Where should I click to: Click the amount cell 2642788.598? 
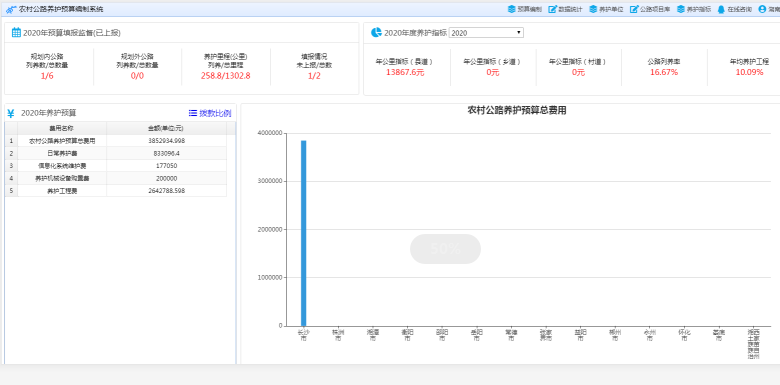[166, 191]
